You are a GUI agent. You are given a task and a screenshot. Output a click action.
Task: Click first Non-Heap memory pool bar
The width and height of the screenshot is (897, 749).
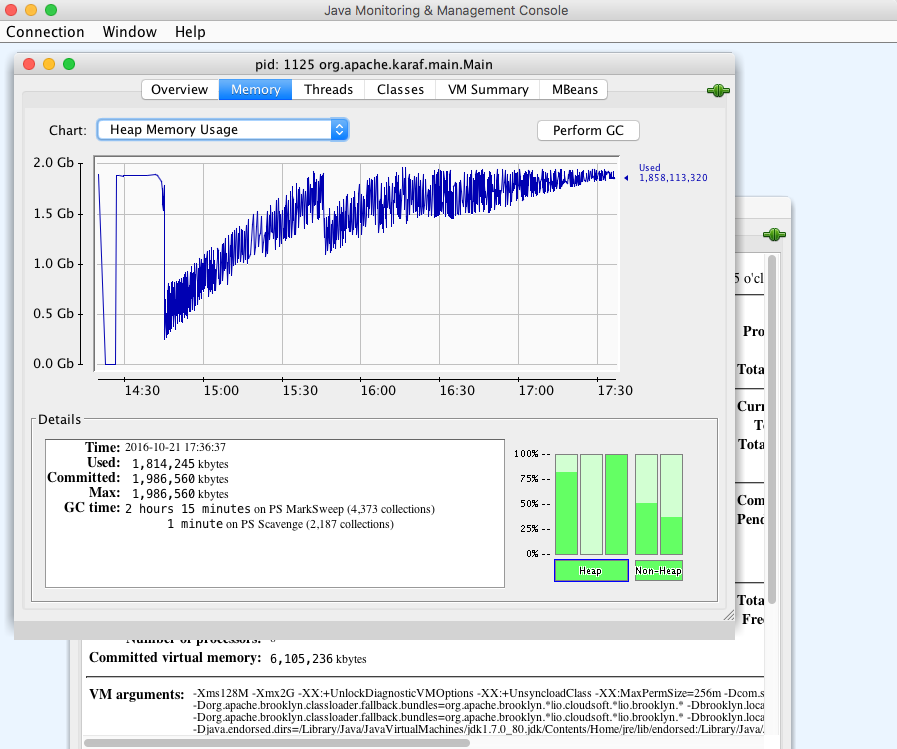pos(646,504)
